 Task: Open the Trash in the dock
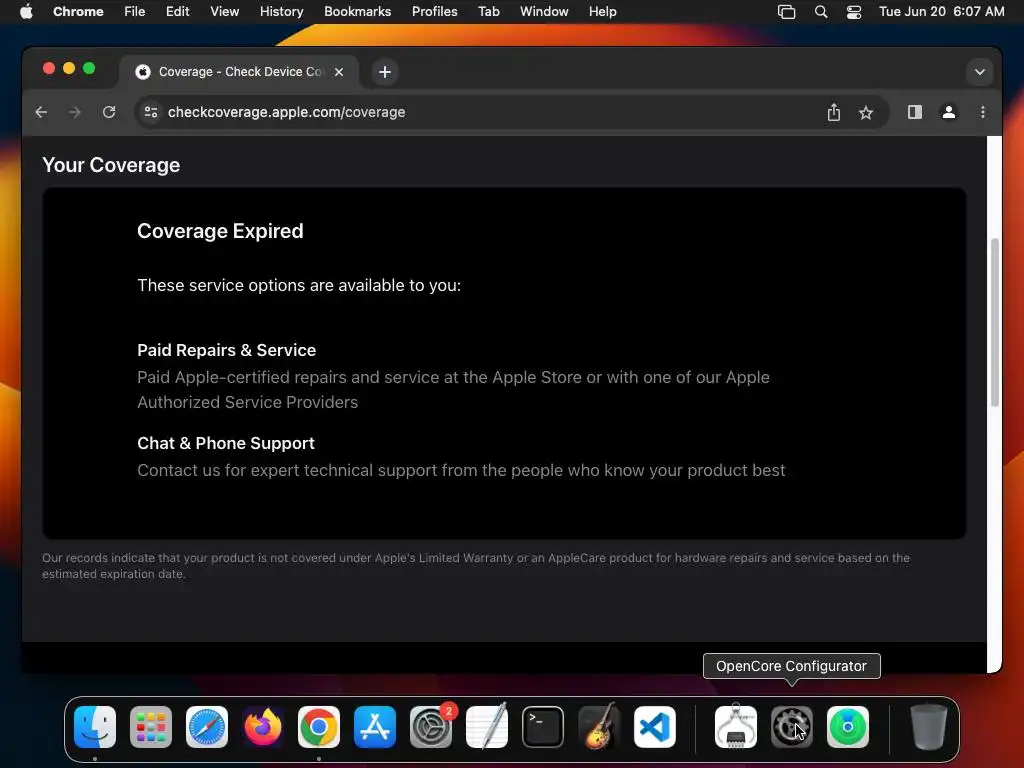tap(929, 727)
